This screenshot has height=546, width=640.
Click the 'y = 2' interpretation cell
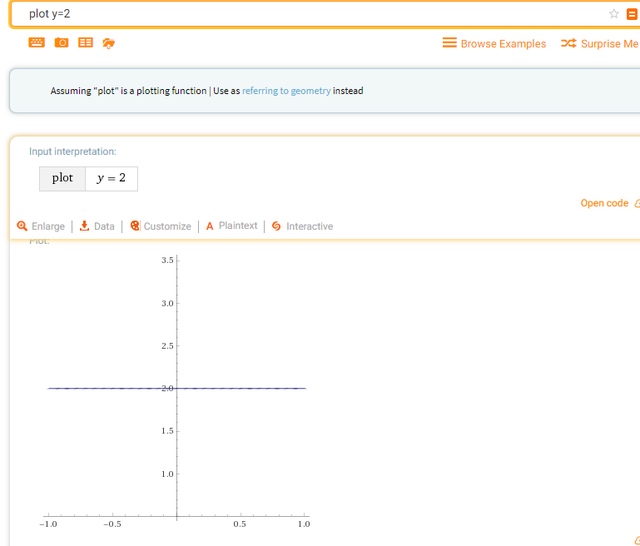(x=111, y=178)
